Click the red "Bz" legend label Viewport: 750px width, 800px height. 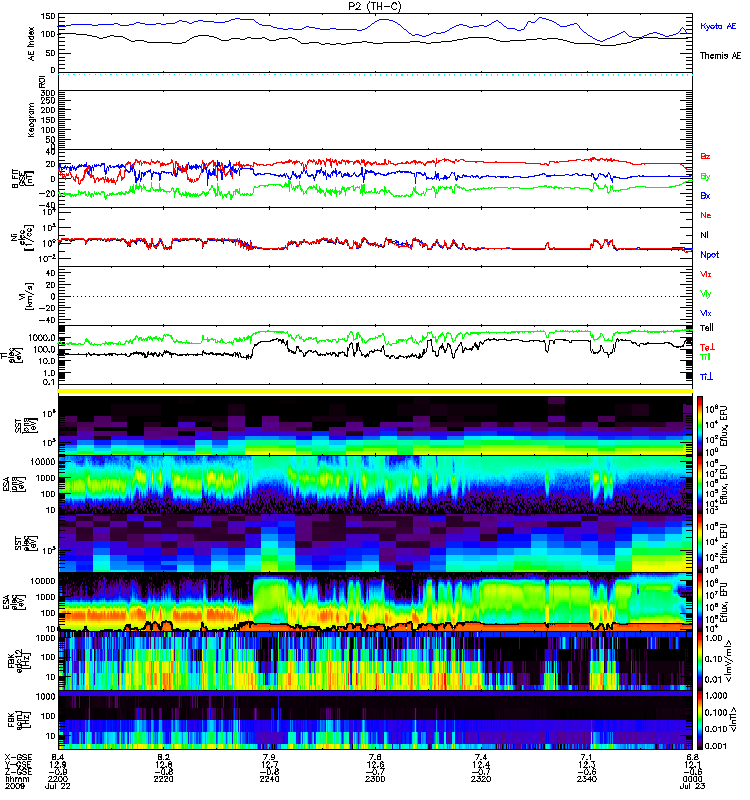click(705, 156)
